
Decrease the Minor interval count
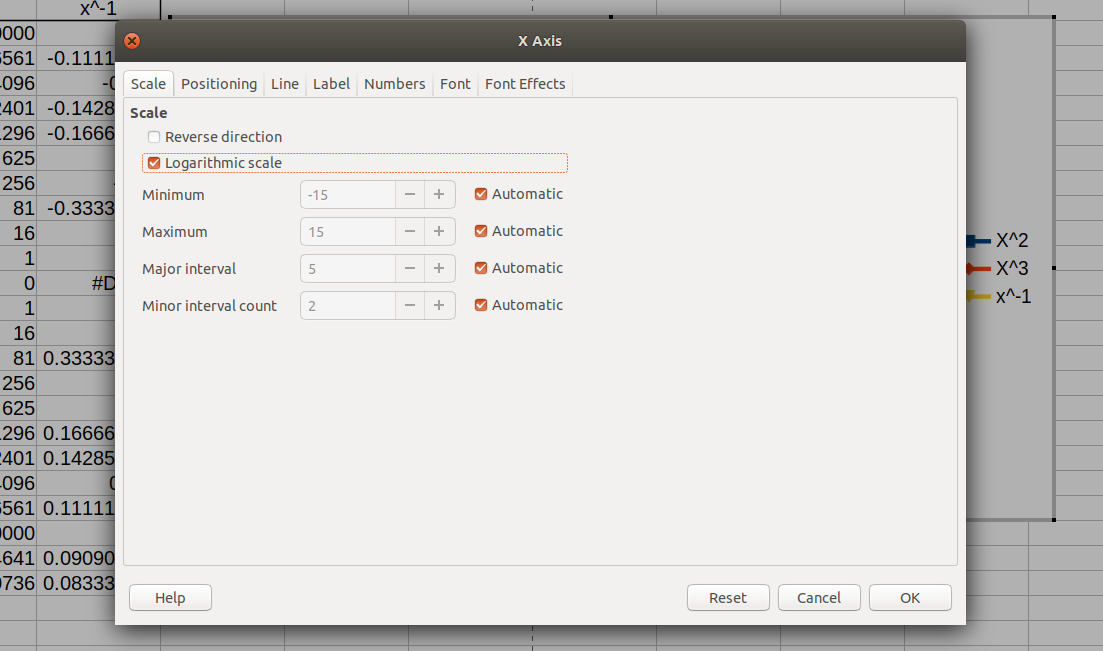(x=409, y=305)
